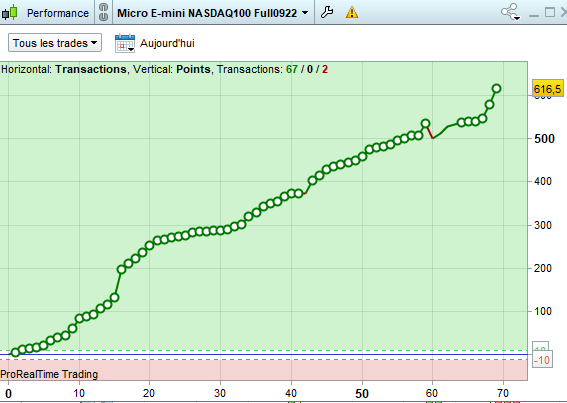The height and width of the screenshot is (403, 567).
Task: Expand the Micro E-mini NASDAQ100 Full0922 selector
Action: [213, 13]
